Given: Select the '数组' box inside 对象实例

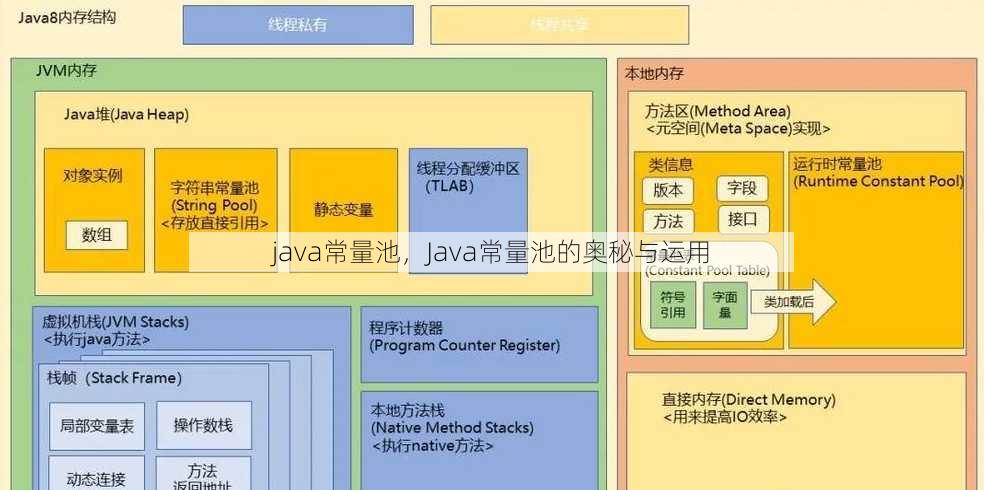Looking at the screenshot, I should [x=97, y=235].
